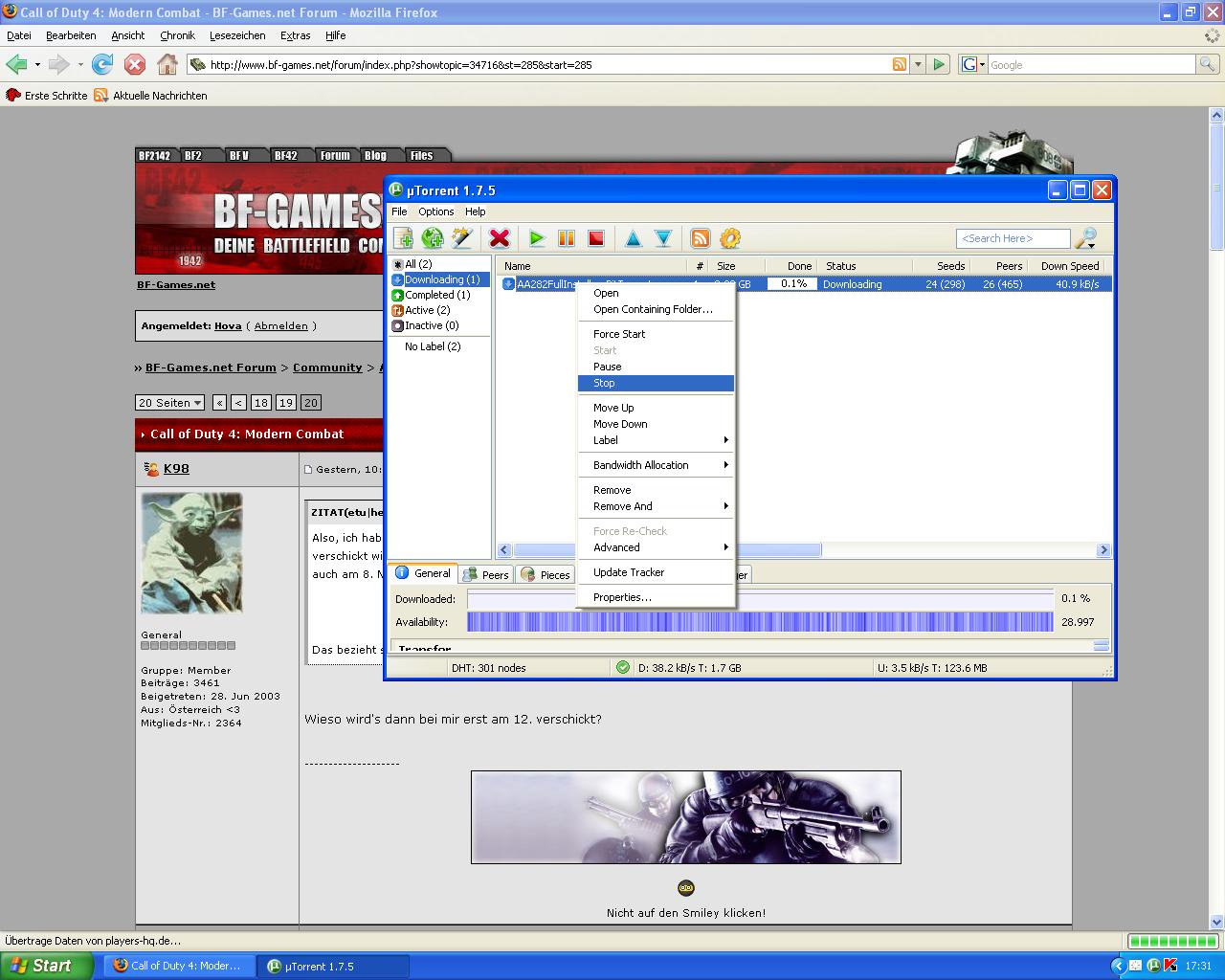Open the µTorrent Options menu
The image size is (1225, 980).
tap(435, 212)
